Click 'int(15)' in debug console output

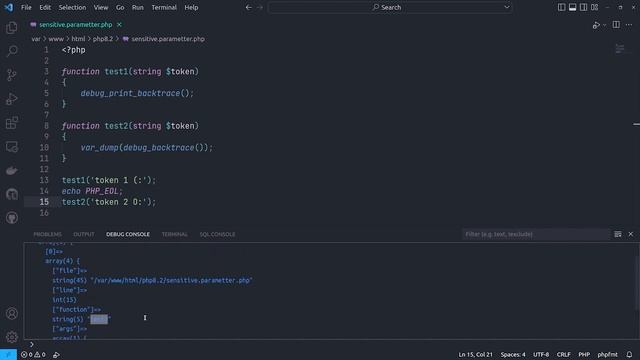coord(64,300)
